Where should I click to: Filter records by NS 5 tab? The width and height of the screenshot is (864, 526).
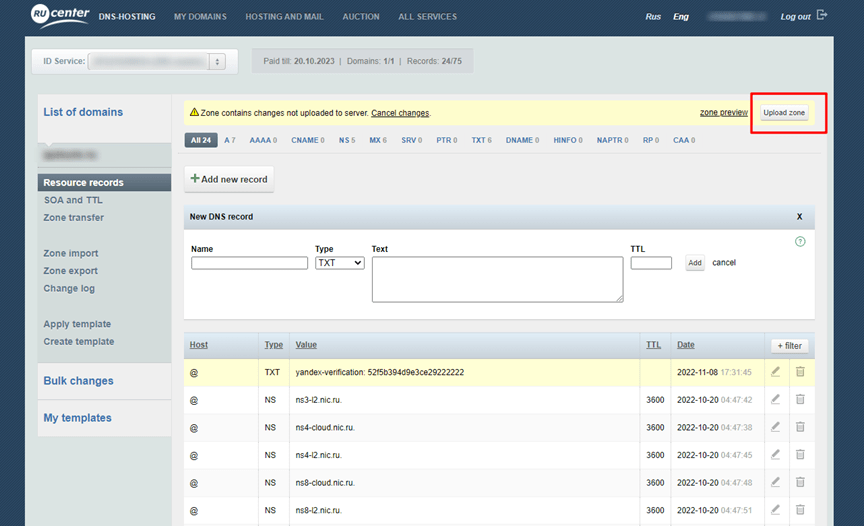[x=347, y=140]
